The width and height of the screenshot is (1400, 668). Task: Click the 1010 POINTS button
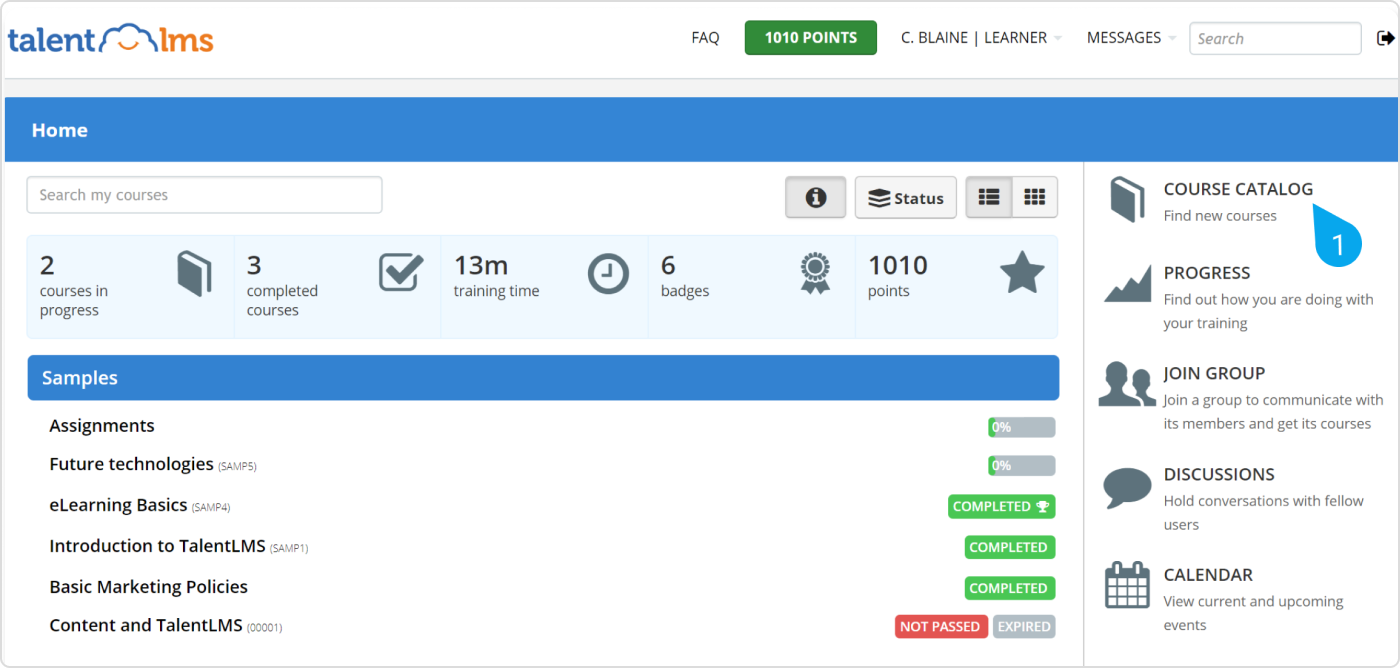click(x=811, y=38)
